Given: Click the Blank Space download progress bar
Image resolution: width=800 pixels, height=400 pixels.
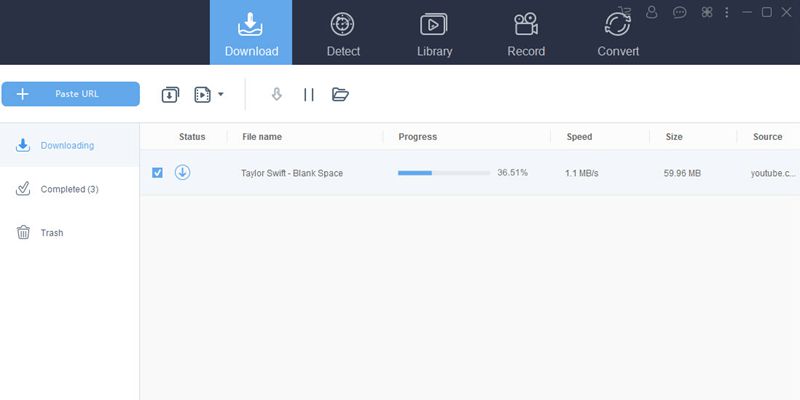Looking at the screenshot, I should tap(444, 173).
